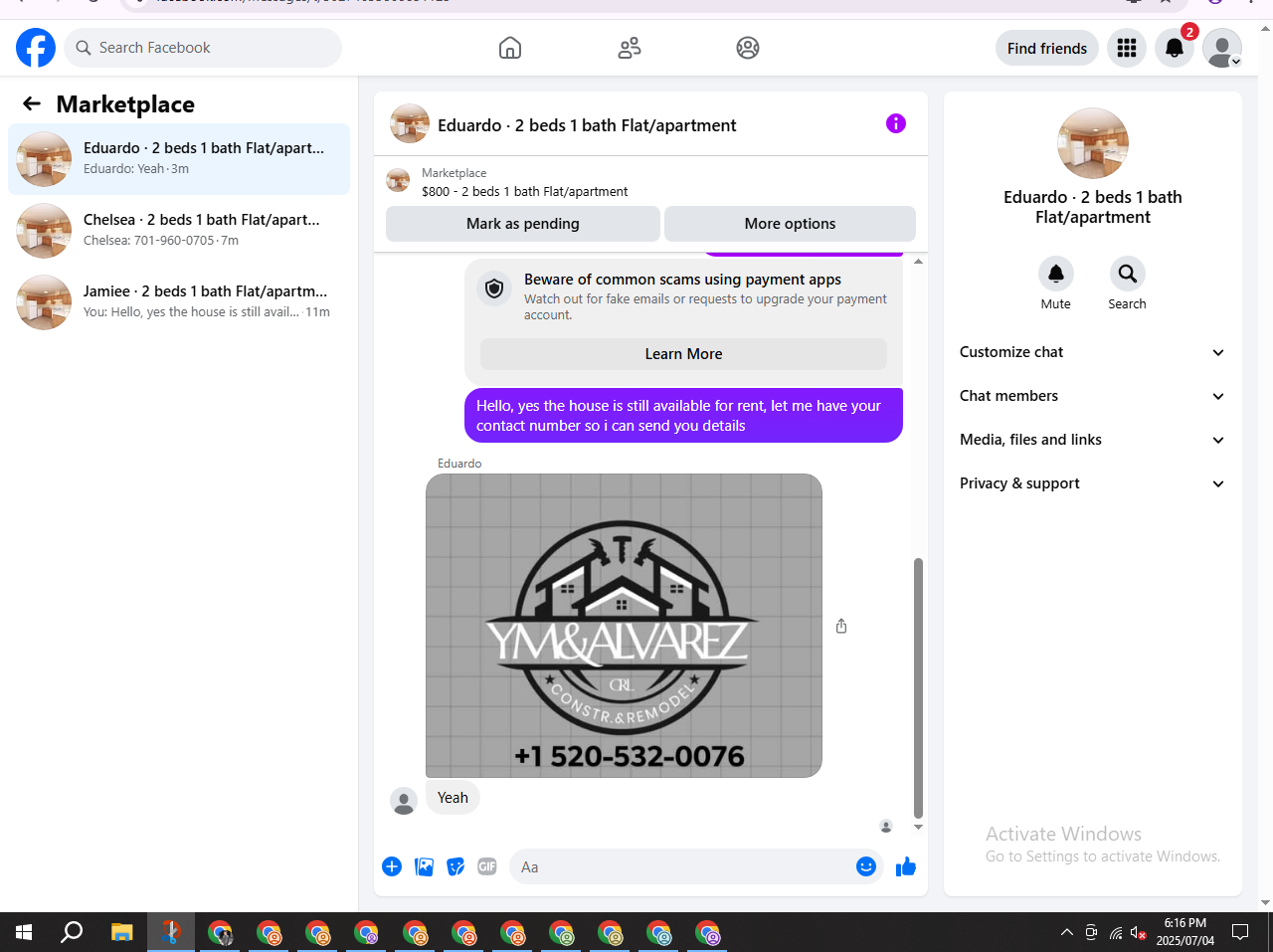The image size is (1273, 952).
Task: Open the Home feed icon
Action: 510,48
